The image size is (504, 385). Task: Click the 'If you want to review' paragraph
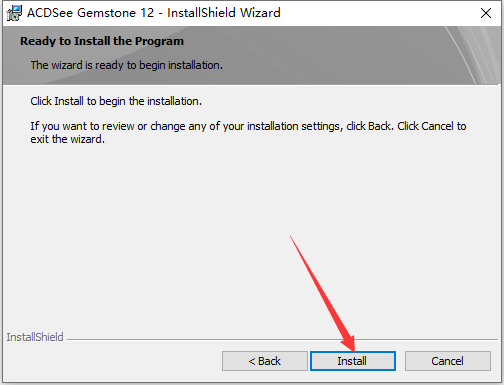[248, 132]
